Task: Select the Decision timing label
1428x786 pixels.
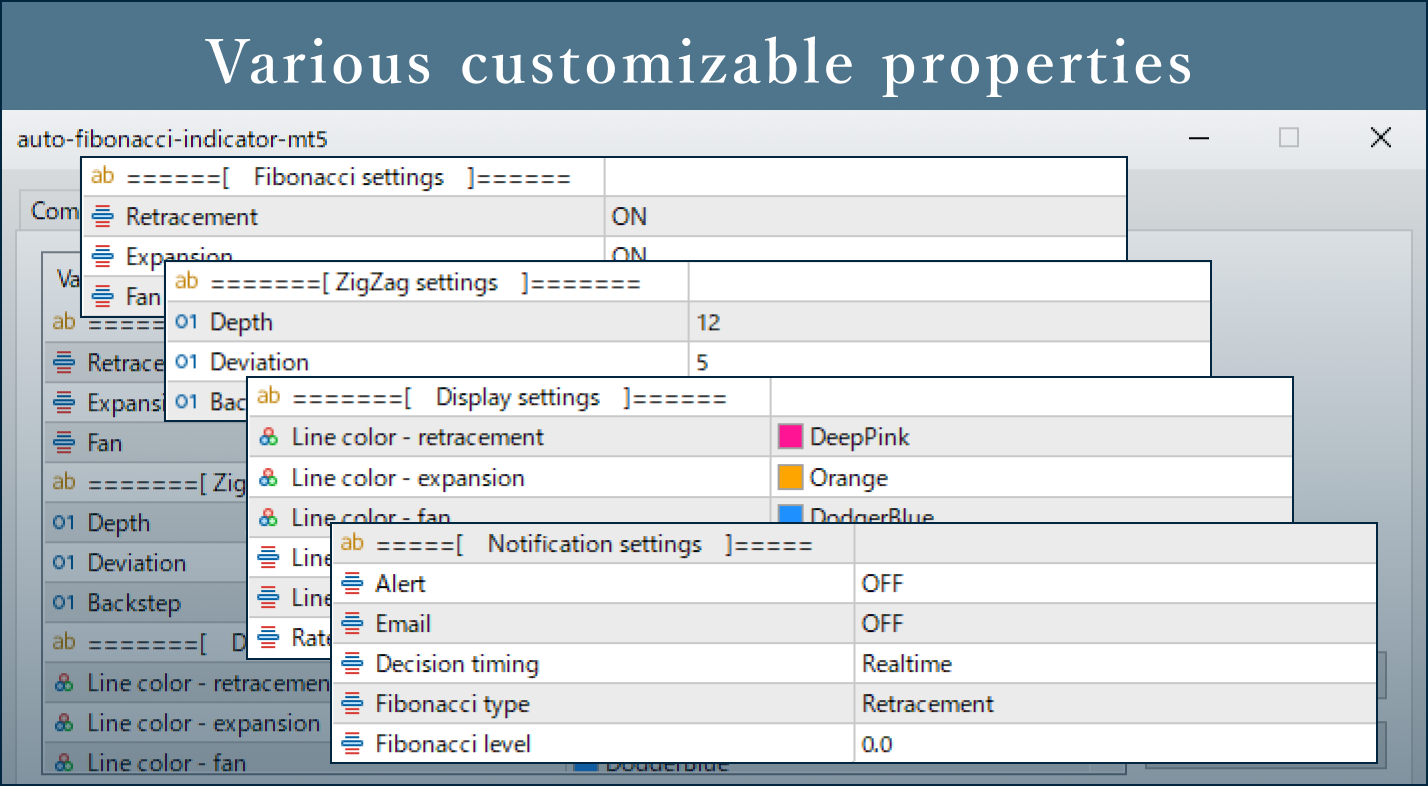Action: tap(457, 663)
